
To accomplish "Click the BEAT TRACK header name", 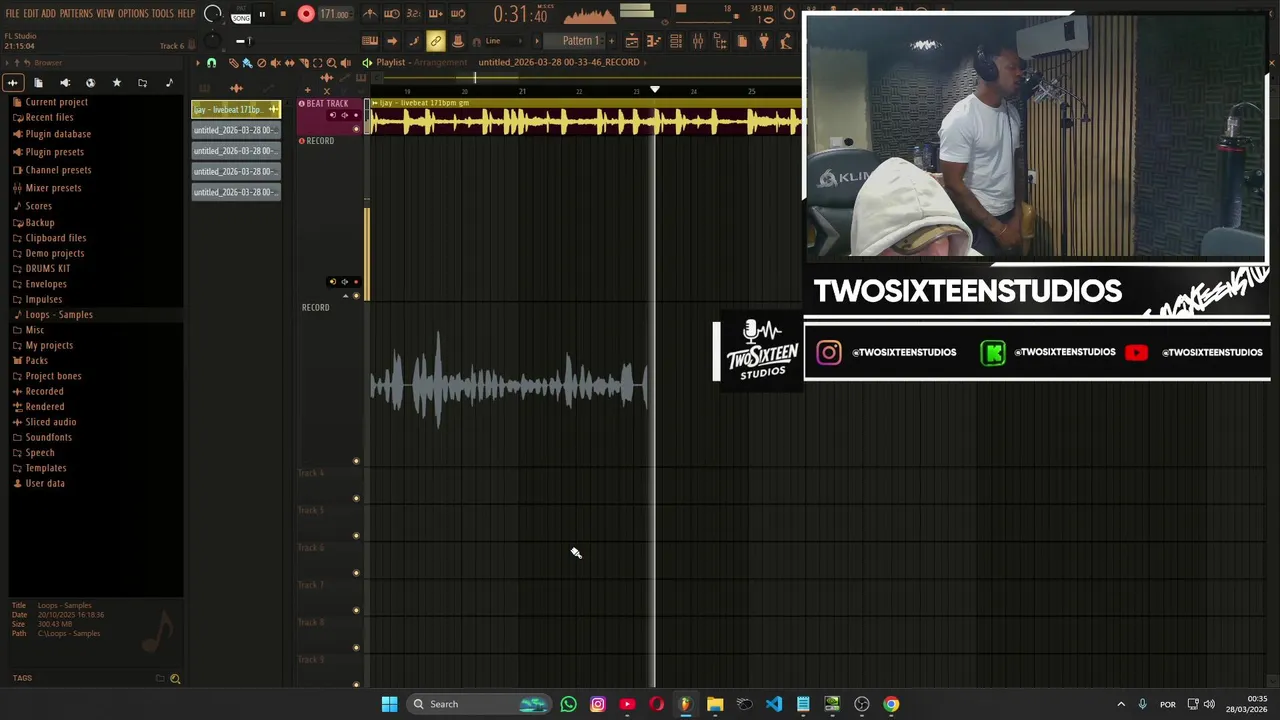I will (x=327, y=104).
